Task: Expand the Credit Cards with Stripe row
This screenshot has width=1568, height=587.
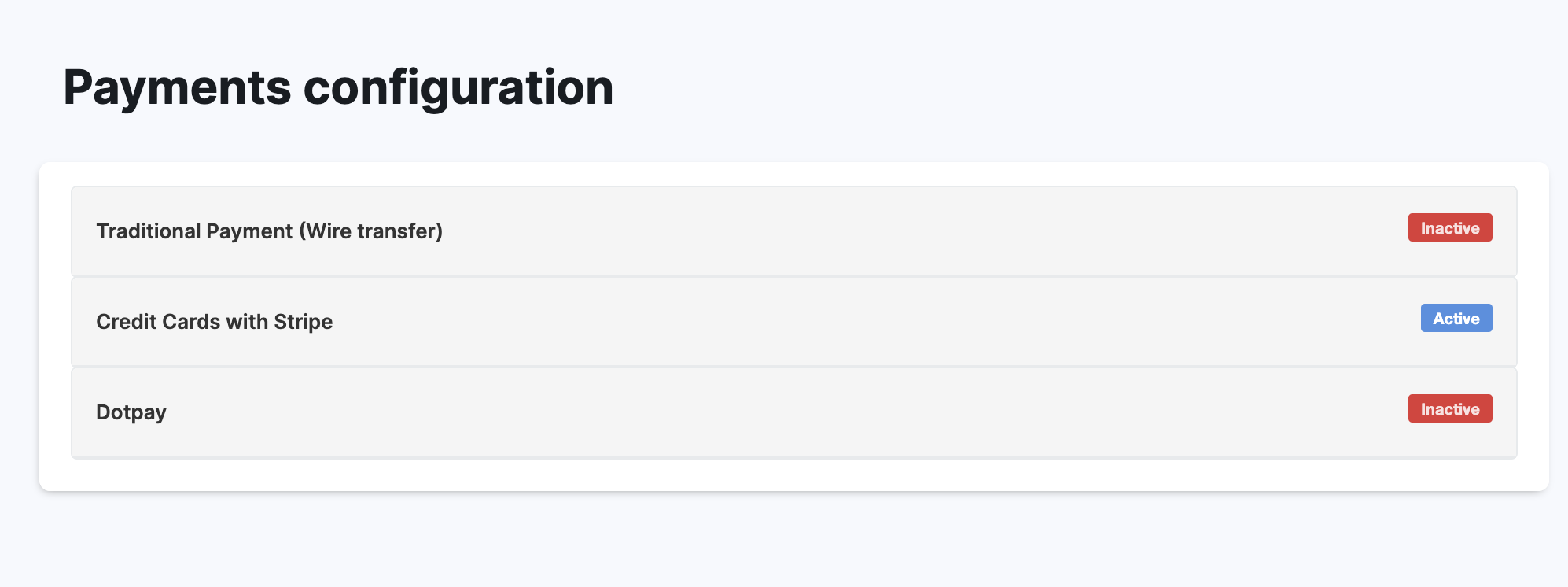Action: pos(786,322)
